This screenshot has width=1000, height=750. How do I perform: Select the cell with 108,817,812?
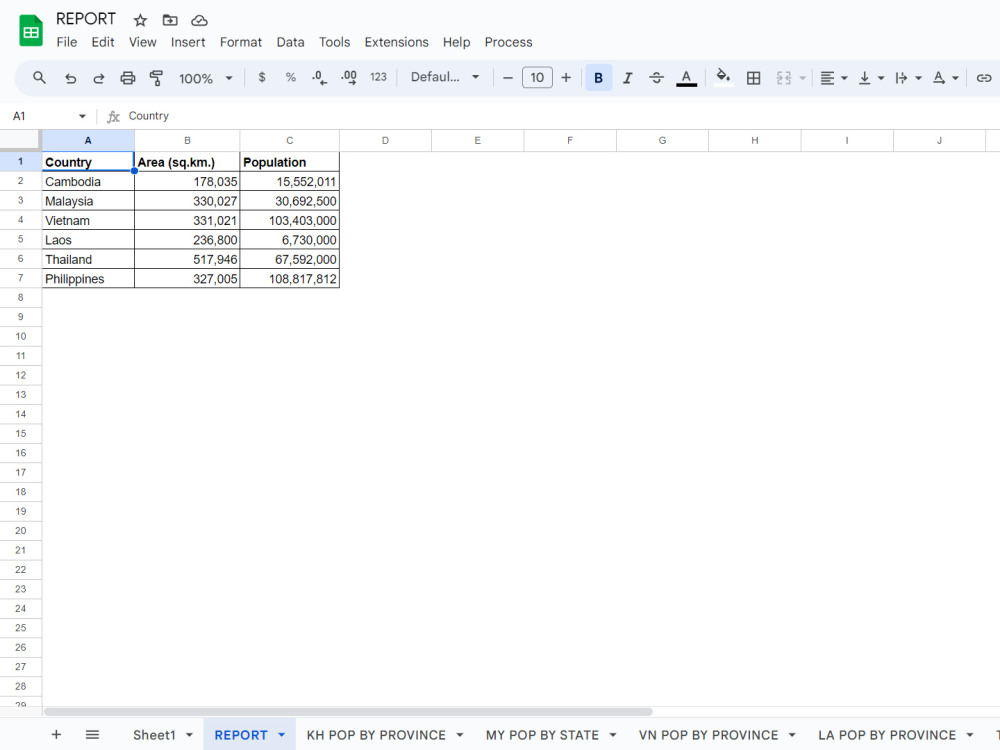pos(290,279)
